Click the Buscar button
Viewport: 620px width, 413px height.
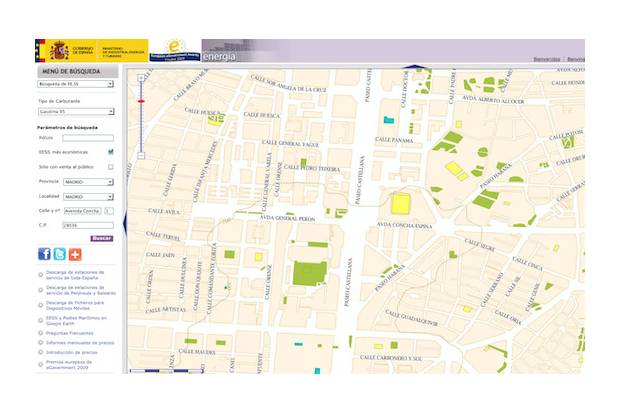point(102,238)
